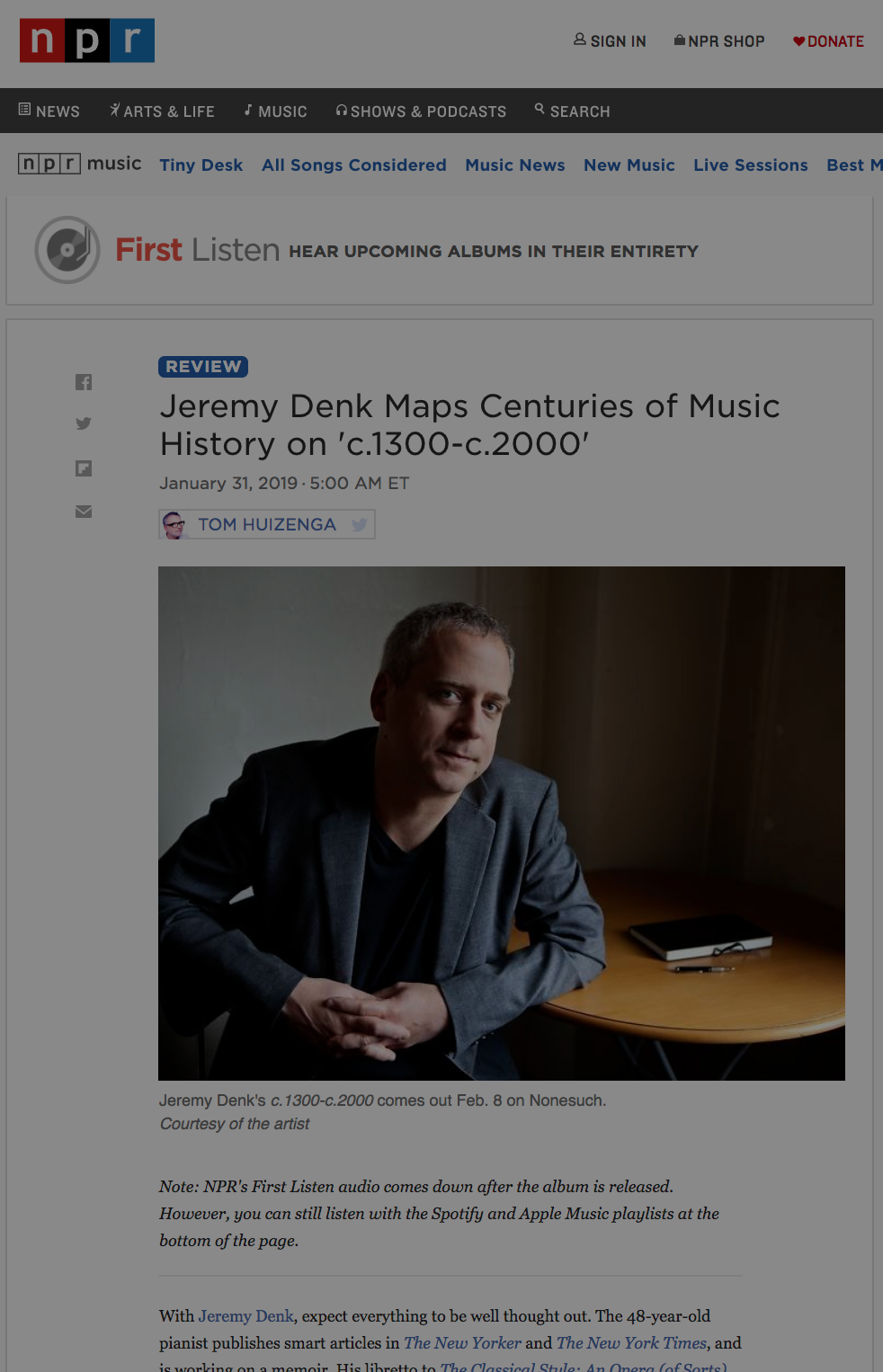Open All Songs Considered tab
Image resolution: width=883 pixels, height=1372 pixels.
coord(354,165)
